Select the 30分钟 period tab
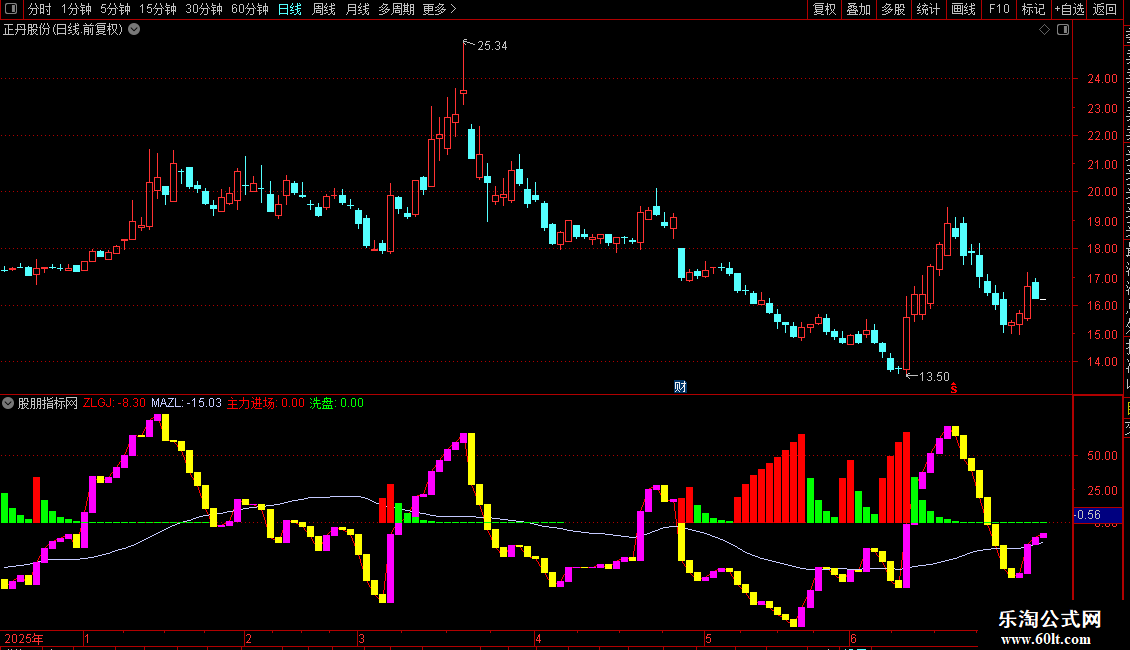This screenshot has height=650, width=1130. (x=204, y=9)
